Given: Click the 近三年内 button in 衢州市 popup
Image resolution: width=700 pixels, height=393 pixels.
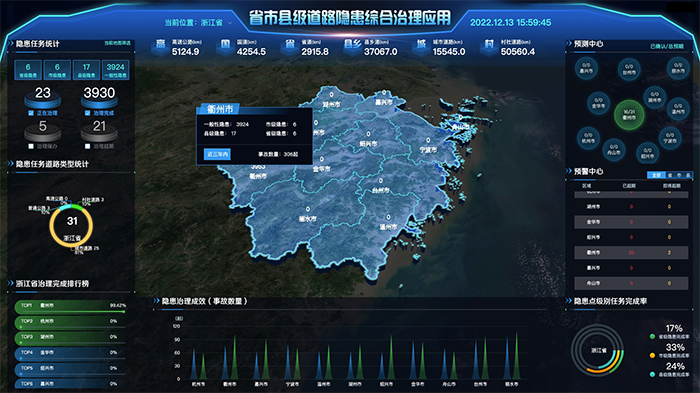Looking at the screenshot, I should pos(217,154).
